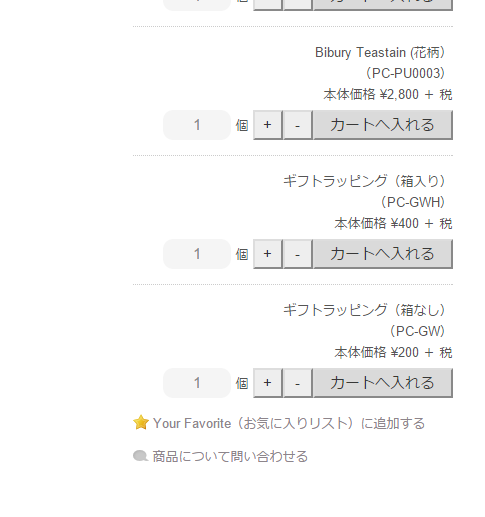The width and height of the screenshot is (485, 517).
Task: Click the partially visible top minus button
Action: click(x=298, y=5)
